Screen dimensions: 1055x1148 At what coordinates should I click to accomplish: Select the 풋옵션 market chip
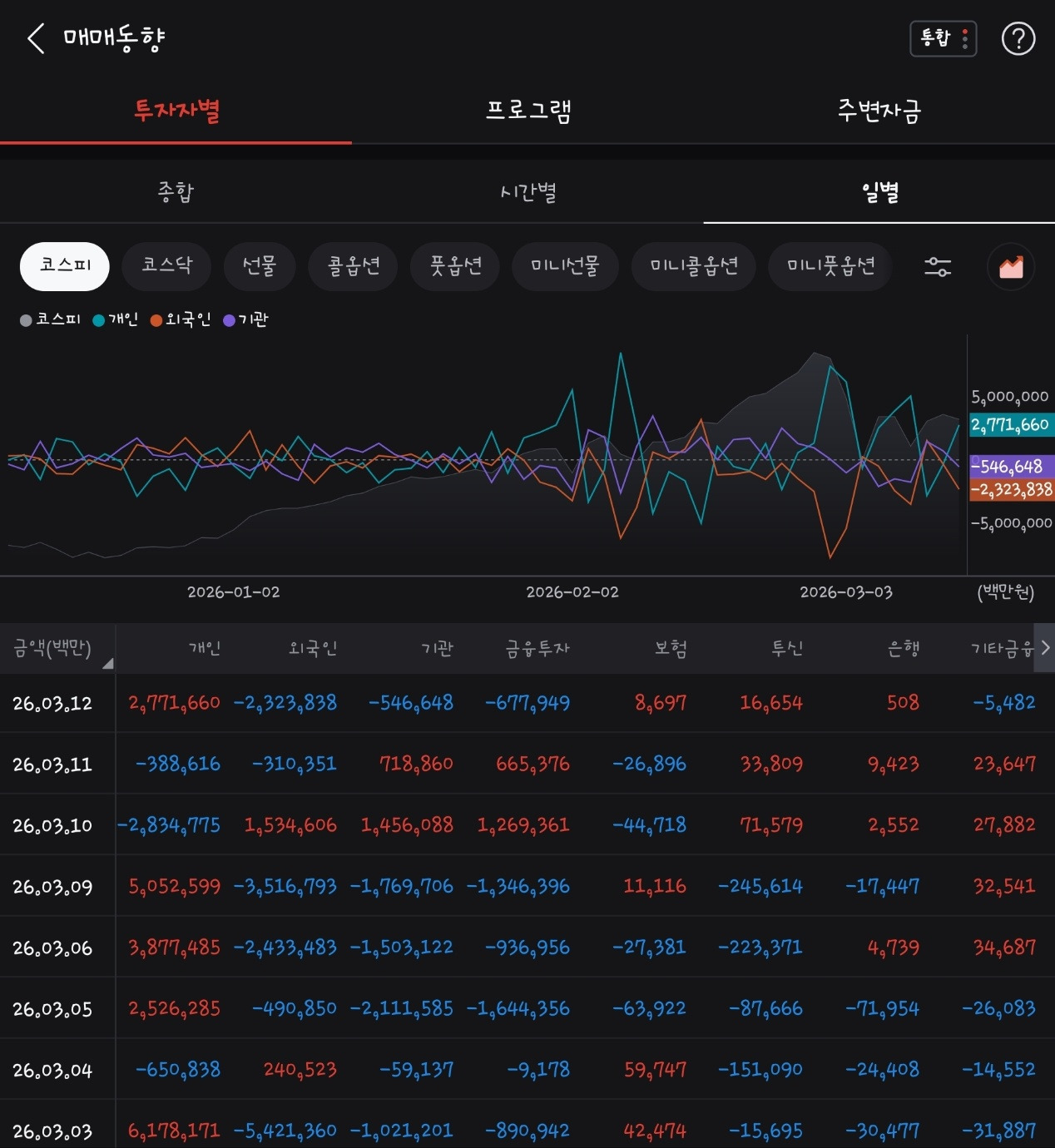pos(455,266)
